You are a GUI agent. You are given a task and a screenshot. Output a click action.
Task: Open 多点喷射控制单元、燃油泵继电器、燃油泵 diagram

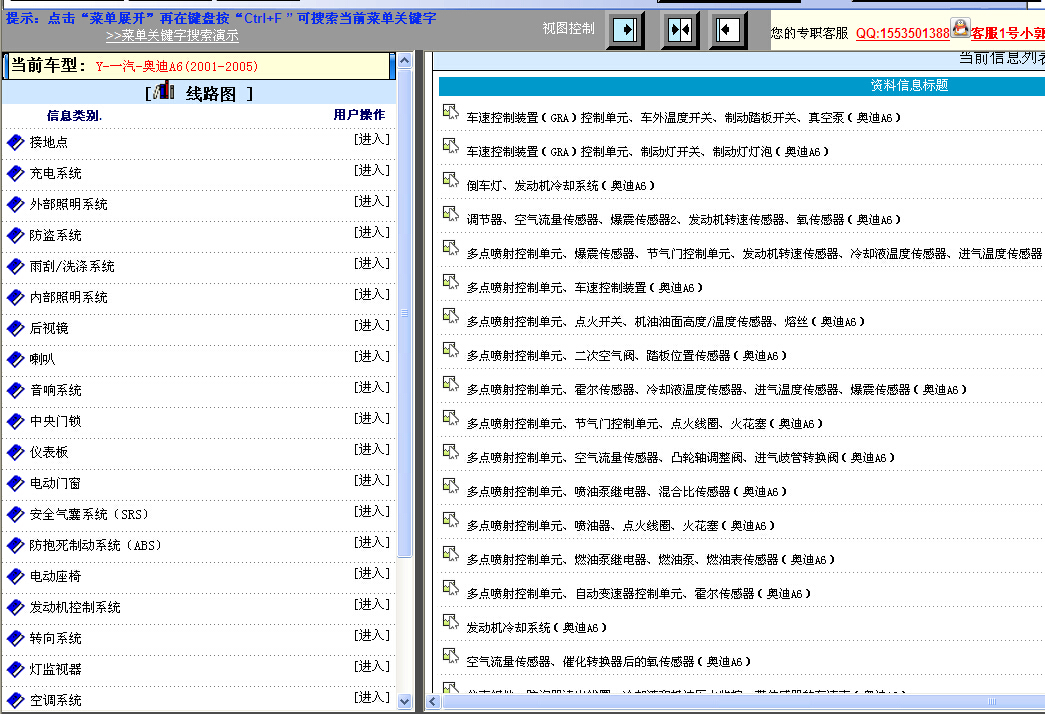[650, 560]
